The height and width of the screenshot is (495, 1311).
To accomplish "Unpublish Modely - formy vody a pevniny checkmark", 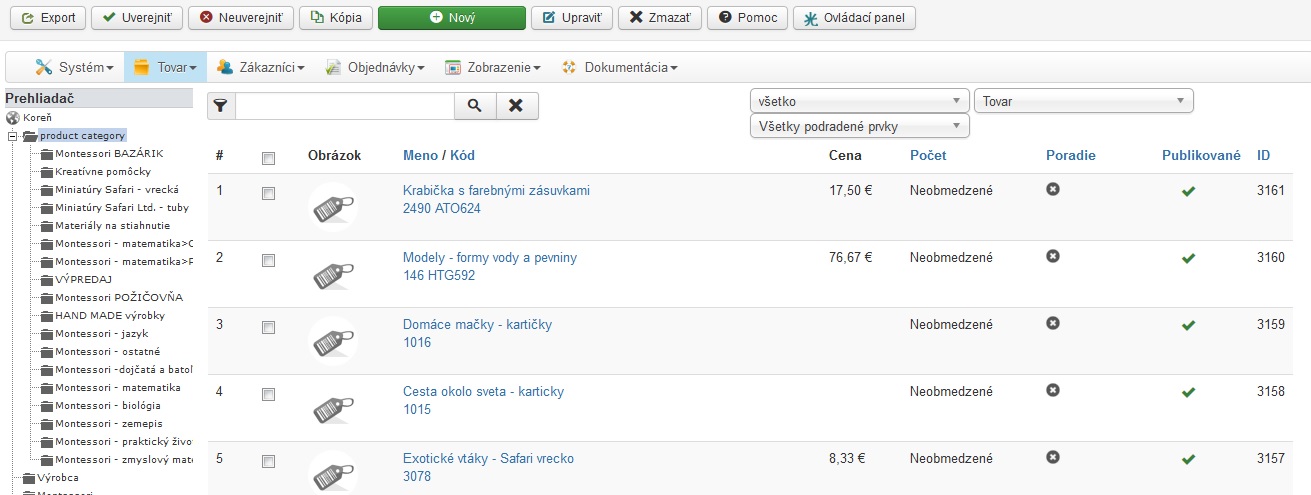I will pos(1188,258).
